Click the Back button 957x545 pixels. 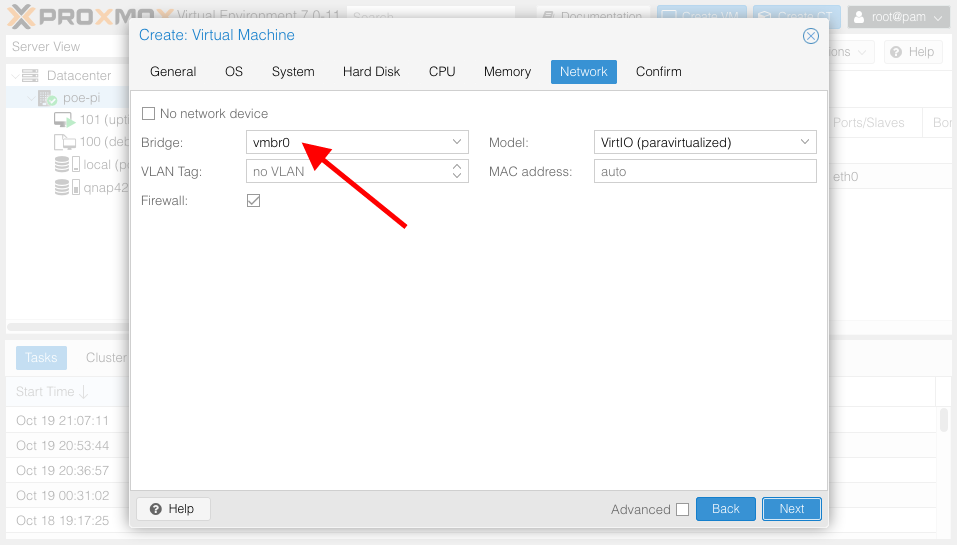pos(725,509)
